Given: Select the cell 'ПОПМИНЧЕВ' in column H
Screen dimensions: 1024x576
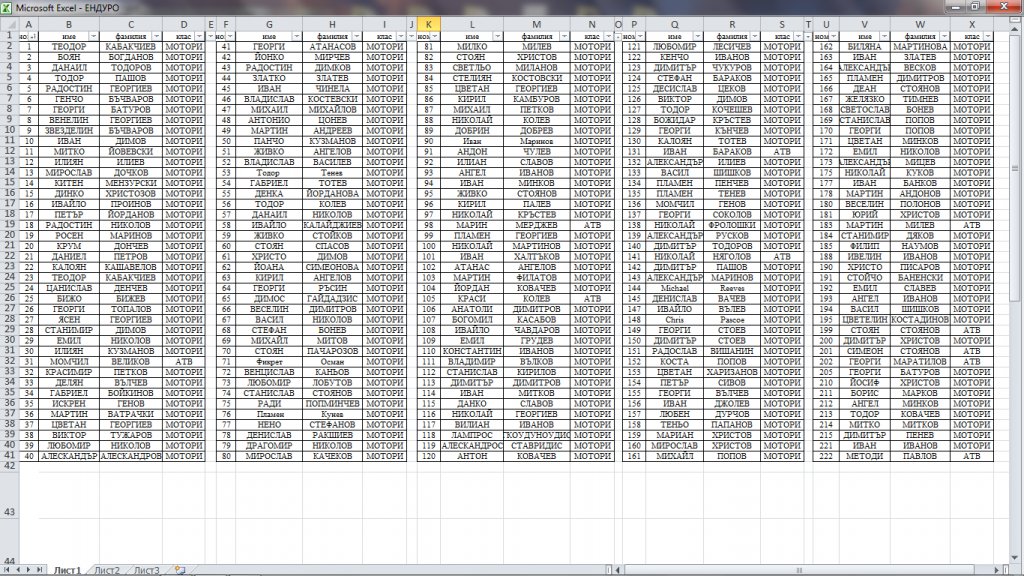Looking at the screenshot, I should pos(332,404).
